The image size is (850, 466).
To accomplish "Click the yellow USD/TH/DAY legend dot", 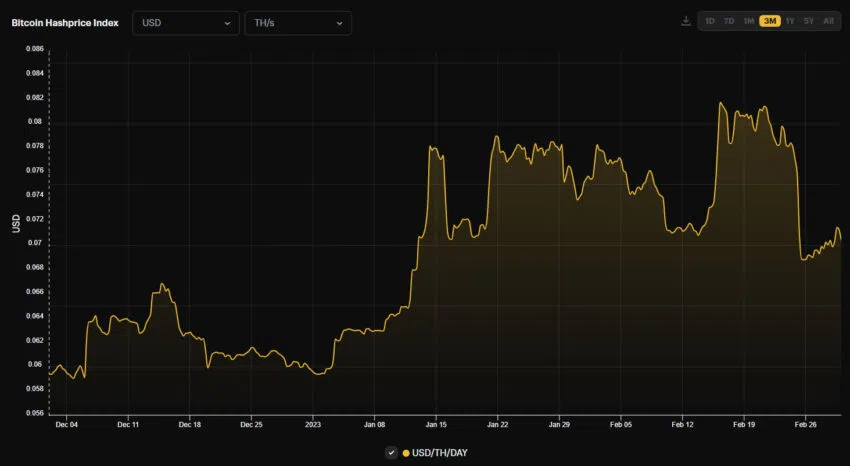I will click(406, 453).
